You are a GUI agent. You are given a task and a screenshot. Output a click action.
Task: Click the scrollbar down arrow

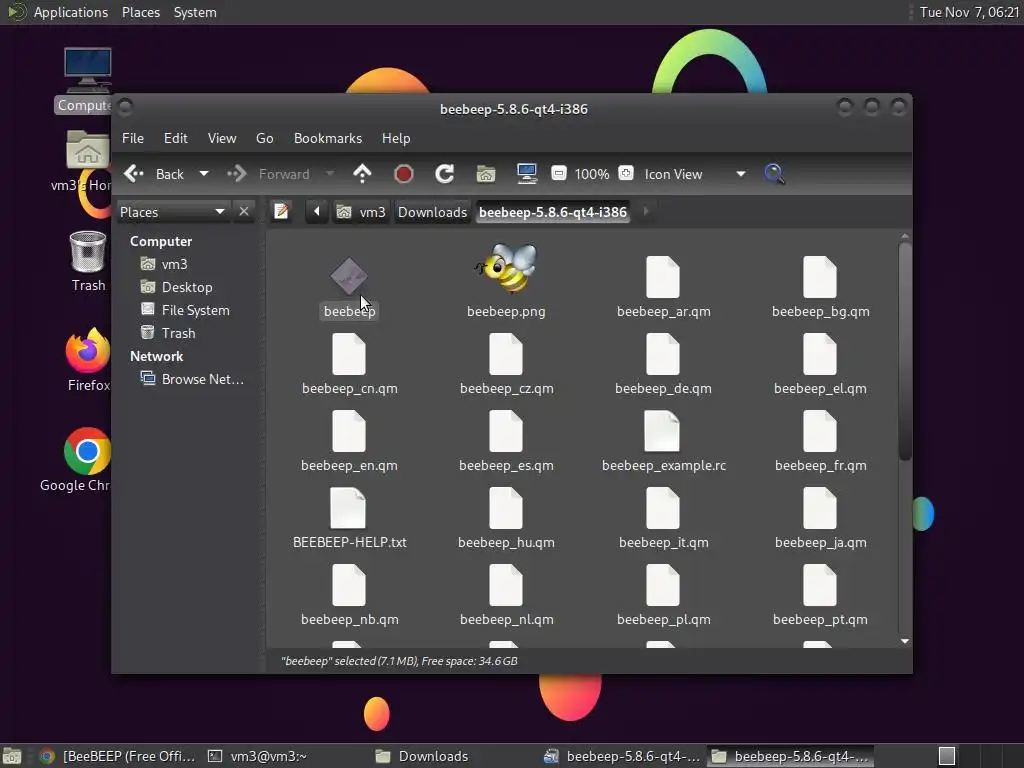pyautogui.click(x=904, y=641)
